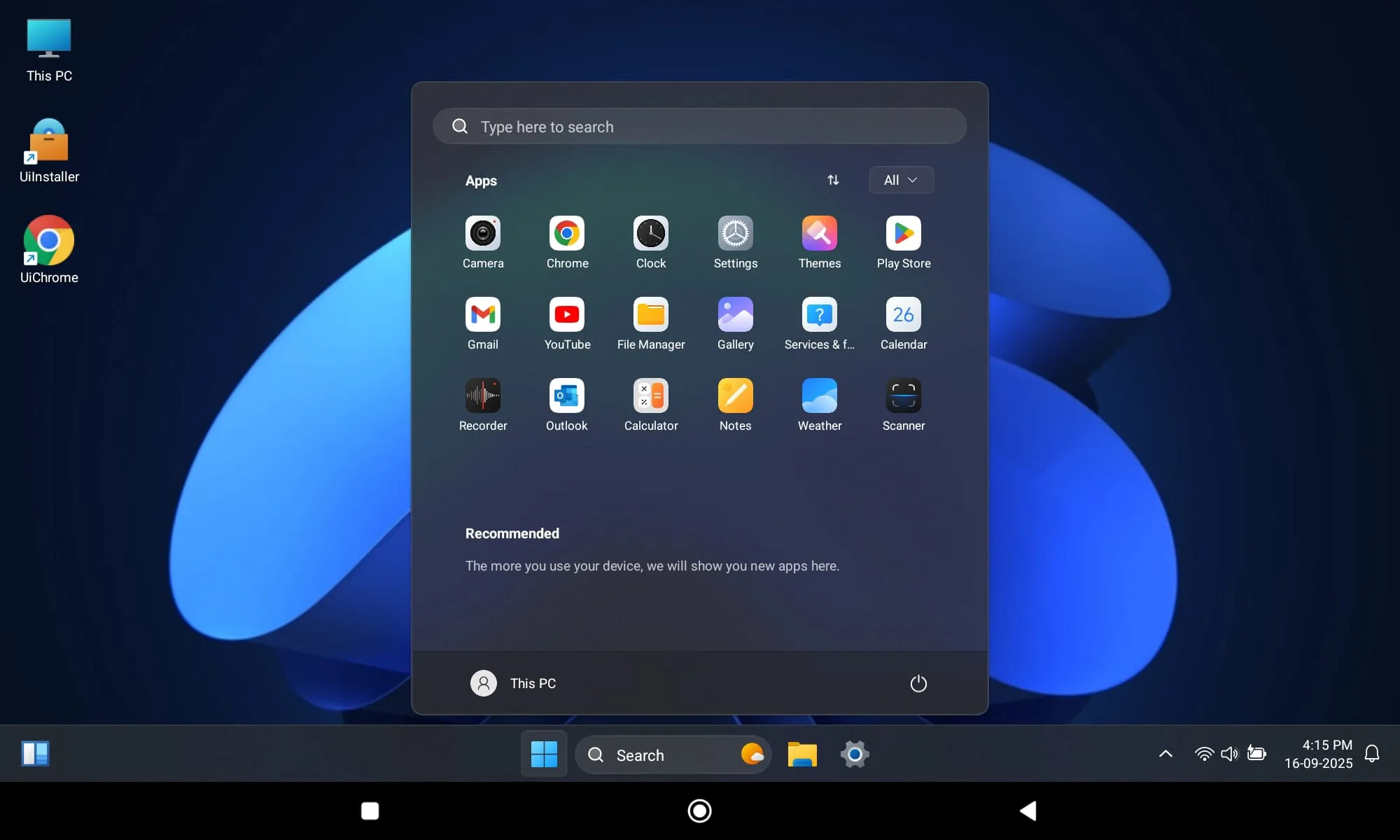1400x840 pixels.
Task: Toggle the sort order of apps
Action: coord(833,180)
